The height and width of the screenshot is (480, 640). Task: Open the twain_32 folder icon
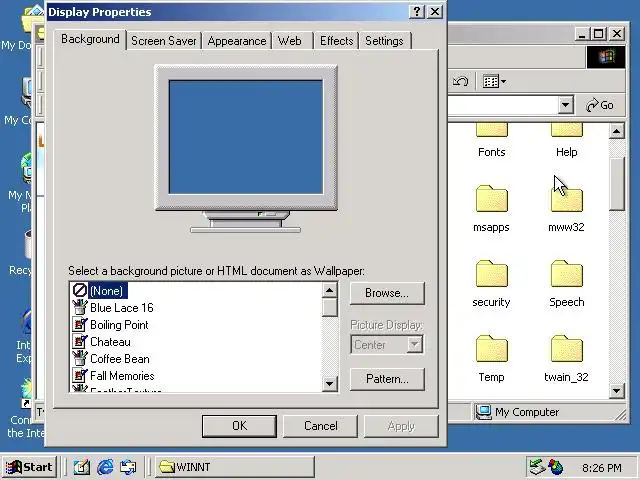tap(567, 349)
